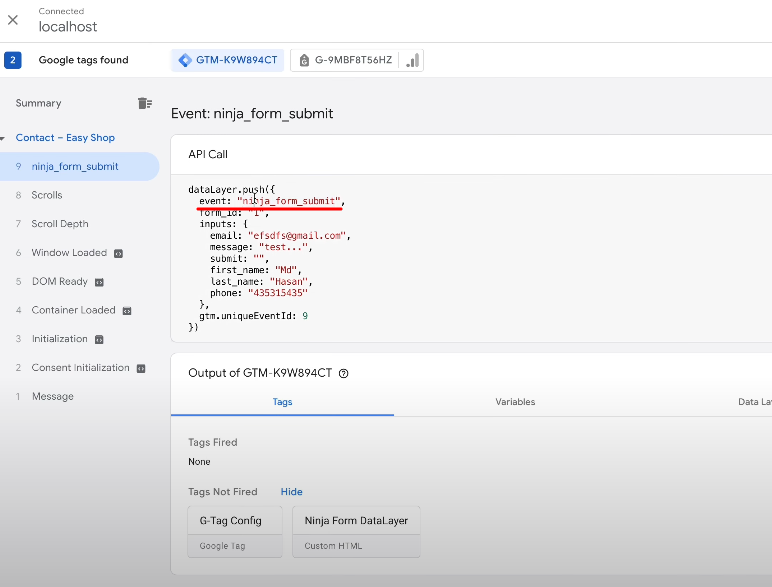Collapse the Contact – Easy Shop page group
This screenshot has height=587, width=772.
pos(3,138)
